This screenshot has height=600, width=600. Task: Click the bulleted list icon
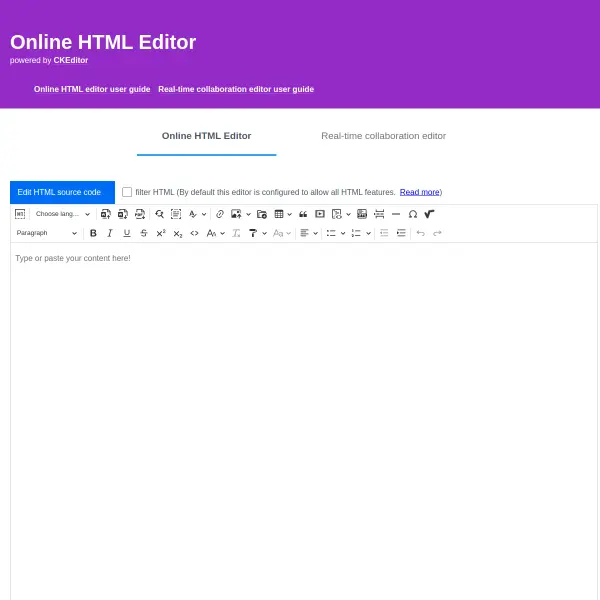(x=331, y=233)
